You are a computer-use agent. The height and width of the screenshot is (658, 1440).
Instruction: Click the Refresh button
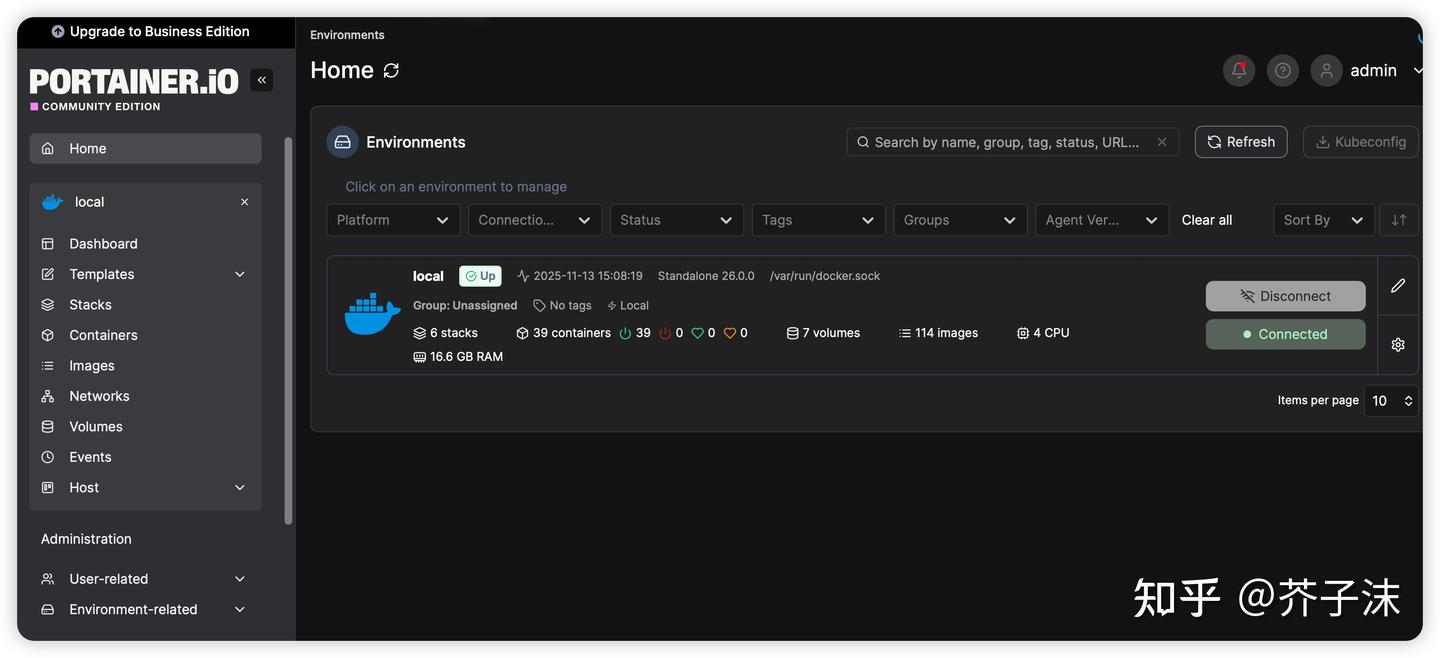(x=1240, y=141)
